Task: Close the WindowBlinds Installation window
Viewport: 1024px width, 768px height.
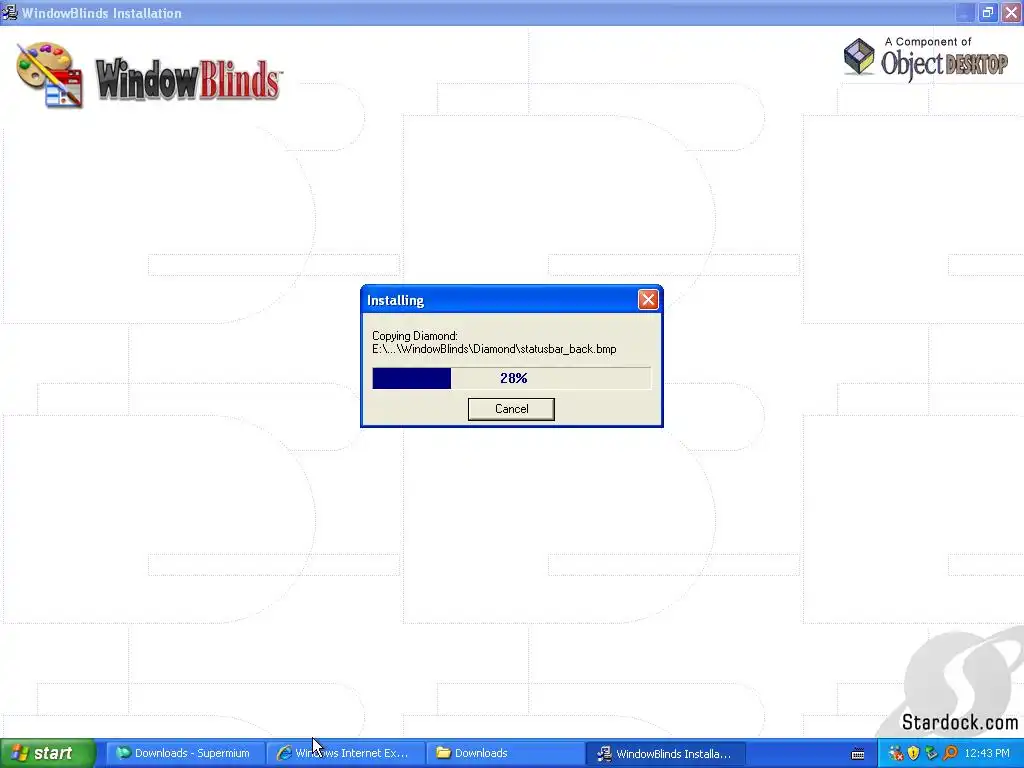Action: (x=1011, y=12)
